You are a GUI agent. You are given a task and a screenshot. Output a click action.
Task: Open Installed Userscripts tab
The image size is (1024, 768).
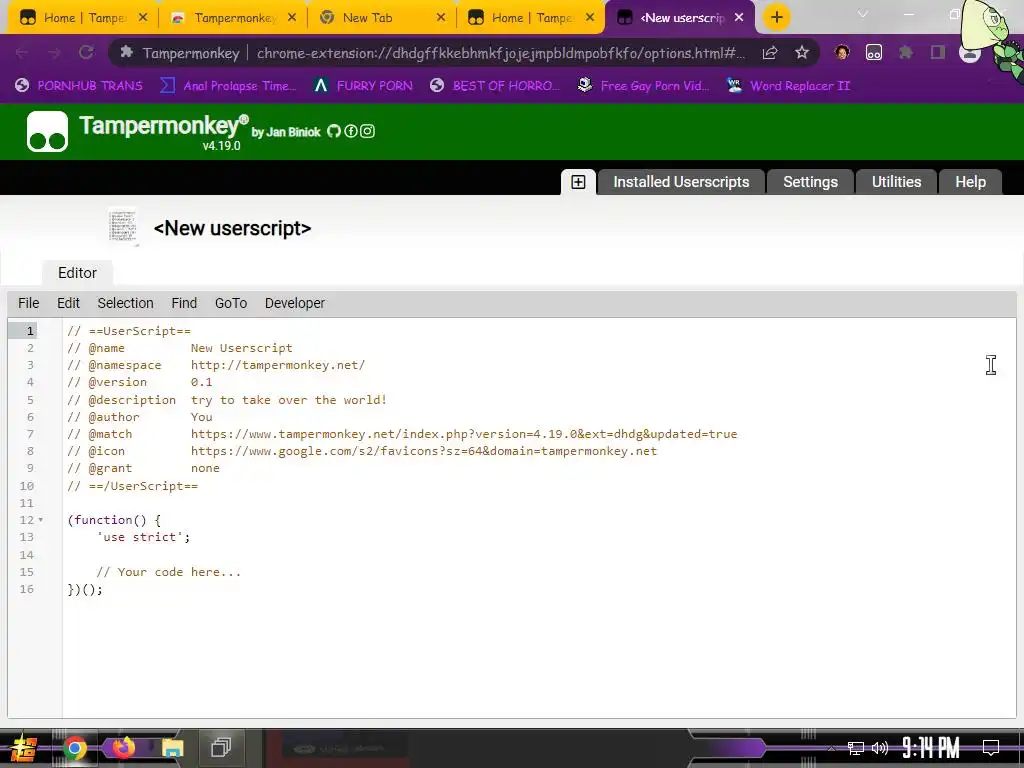click(680, 182)
